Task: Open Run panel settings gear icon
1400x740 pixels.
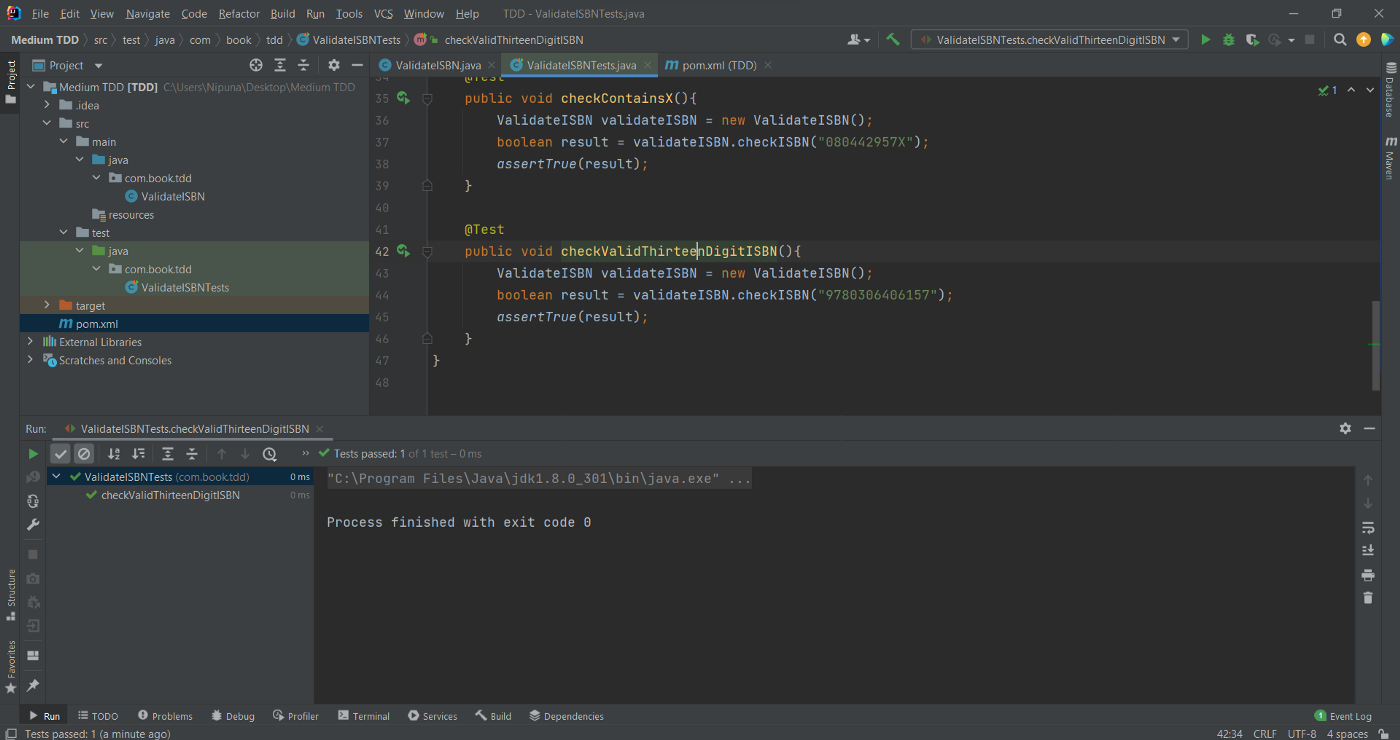Action: (1345, 428)
